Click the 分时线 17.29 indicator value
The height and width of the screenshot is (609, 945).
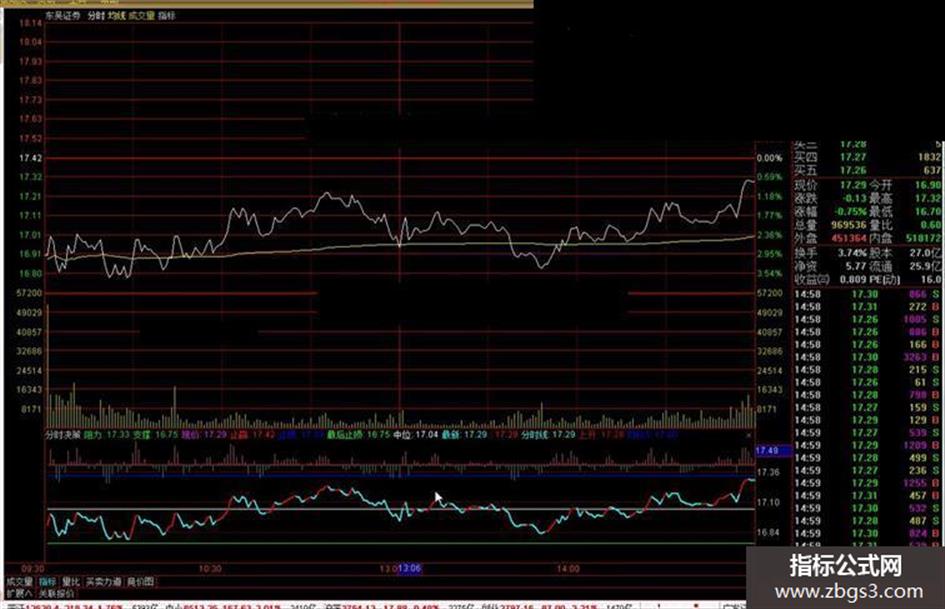tap(549, 435)
